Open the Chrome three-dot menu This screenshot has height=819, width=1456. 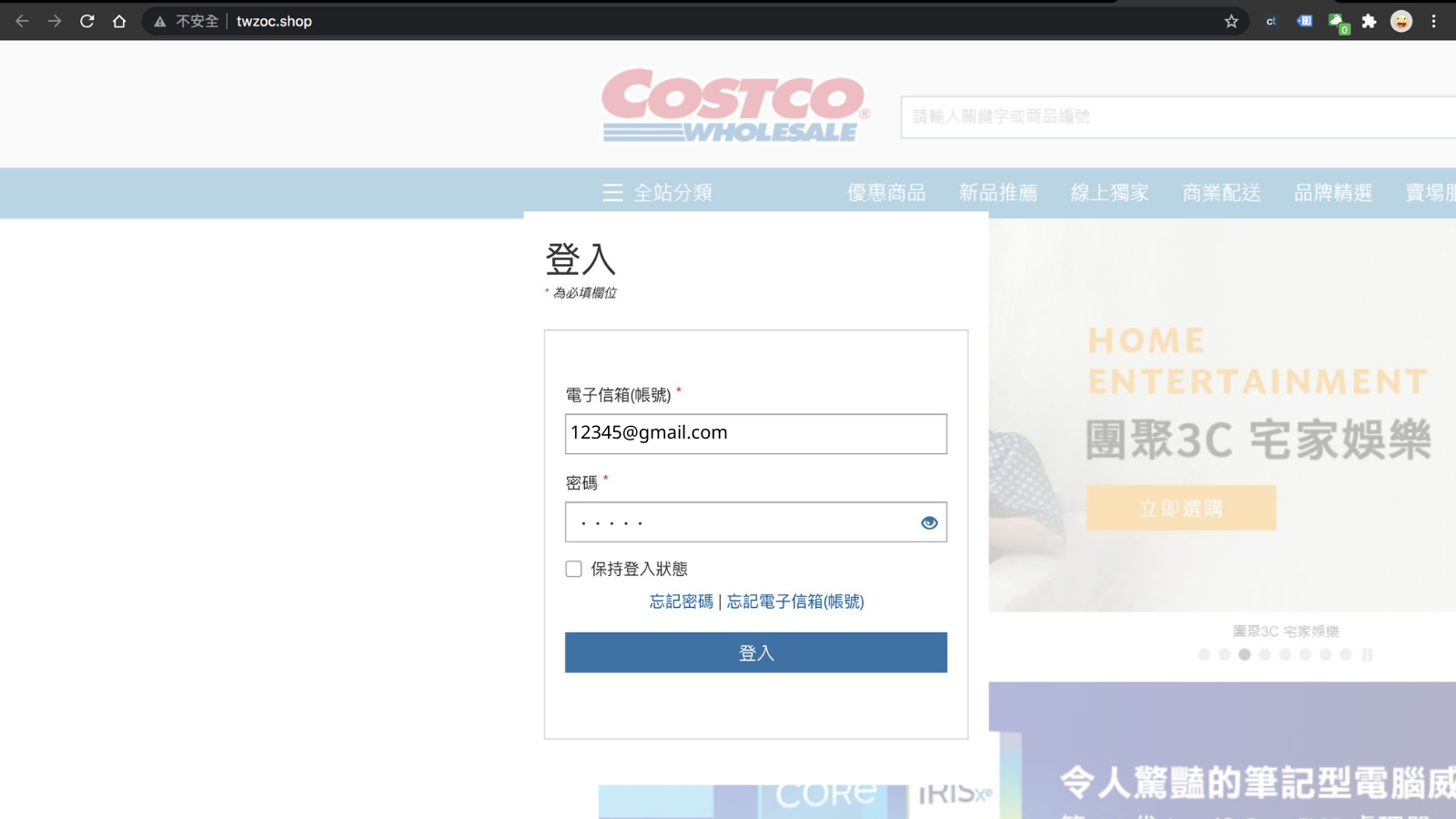coord(1433,21)
